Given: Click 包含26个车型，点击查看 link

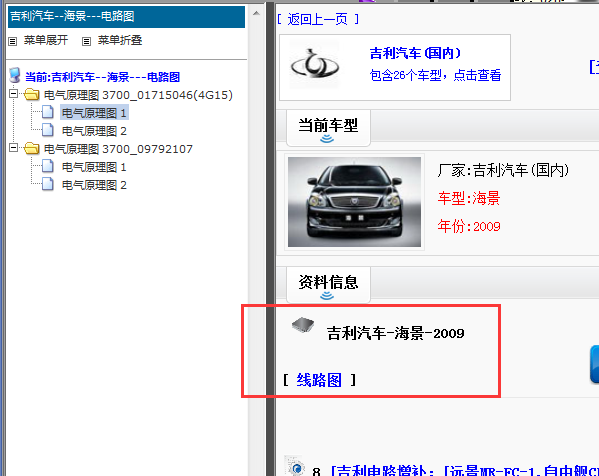Looking at the screenshot, I should [x=435, y=75].
